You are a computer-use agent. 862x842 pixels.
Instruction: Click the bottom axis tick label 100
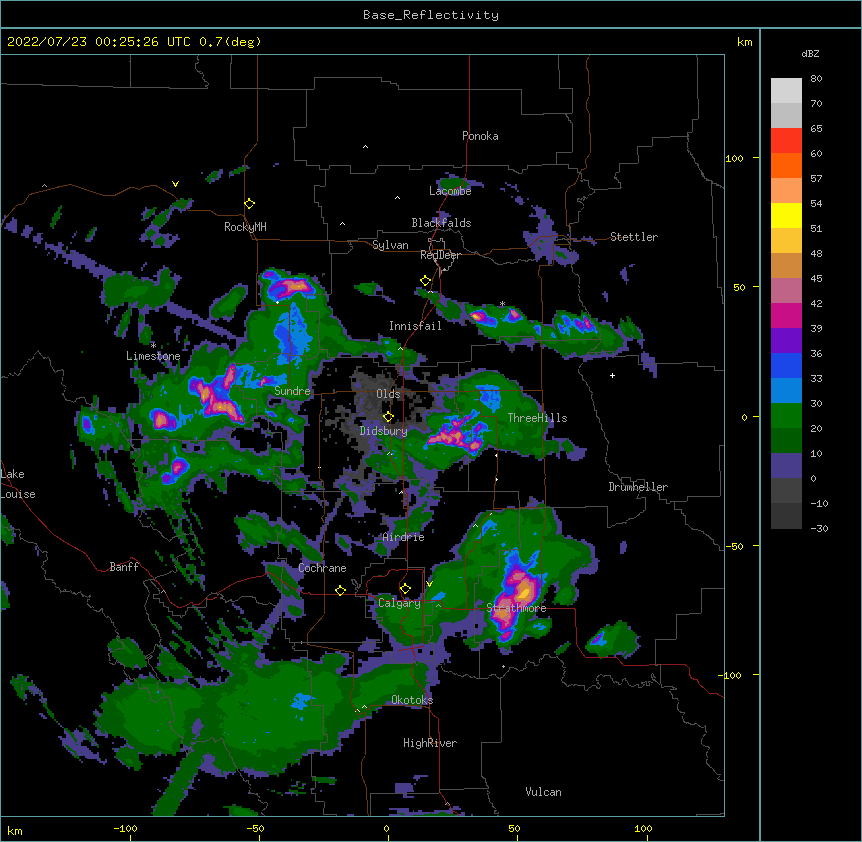pyautogui.click(x=643, y=828)
